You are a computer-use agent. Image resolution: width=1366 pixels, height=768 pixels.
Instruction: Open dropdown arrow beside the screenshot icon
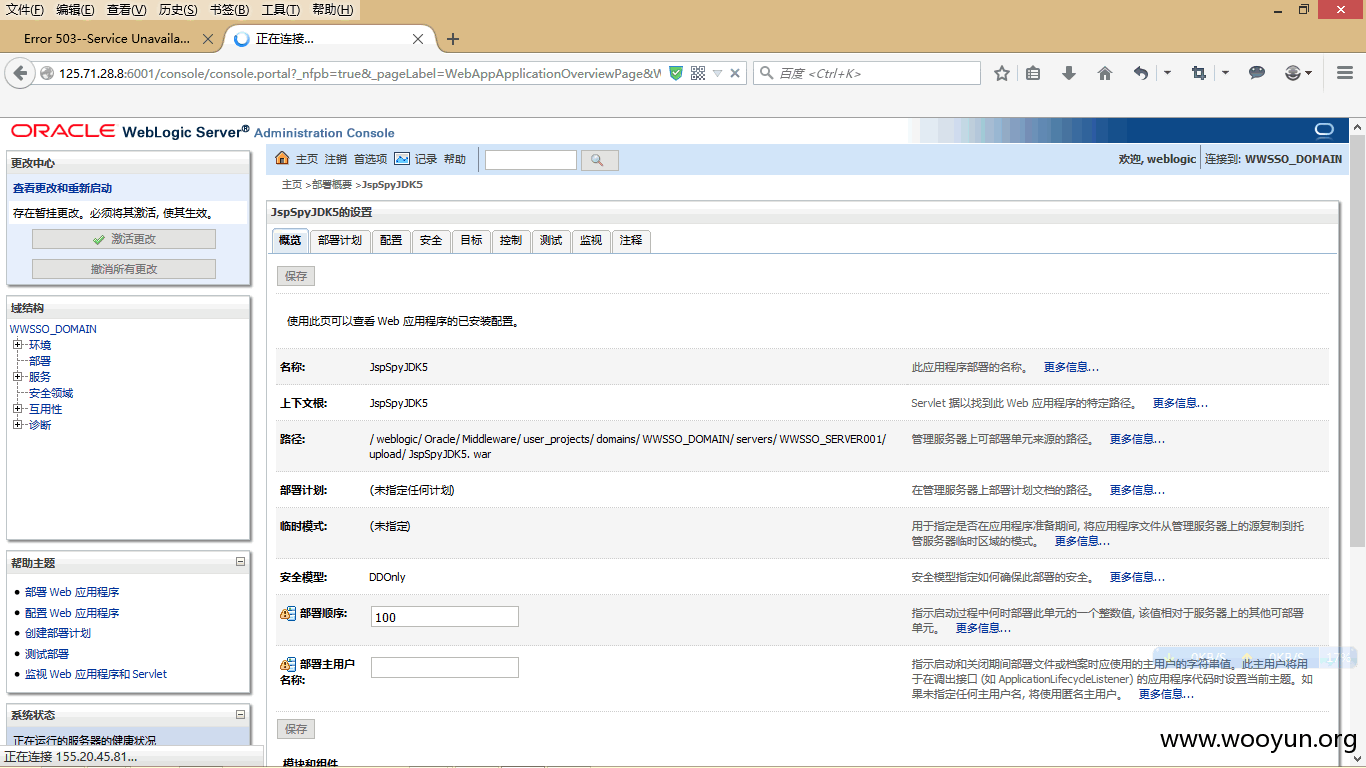pos(1225,73)
